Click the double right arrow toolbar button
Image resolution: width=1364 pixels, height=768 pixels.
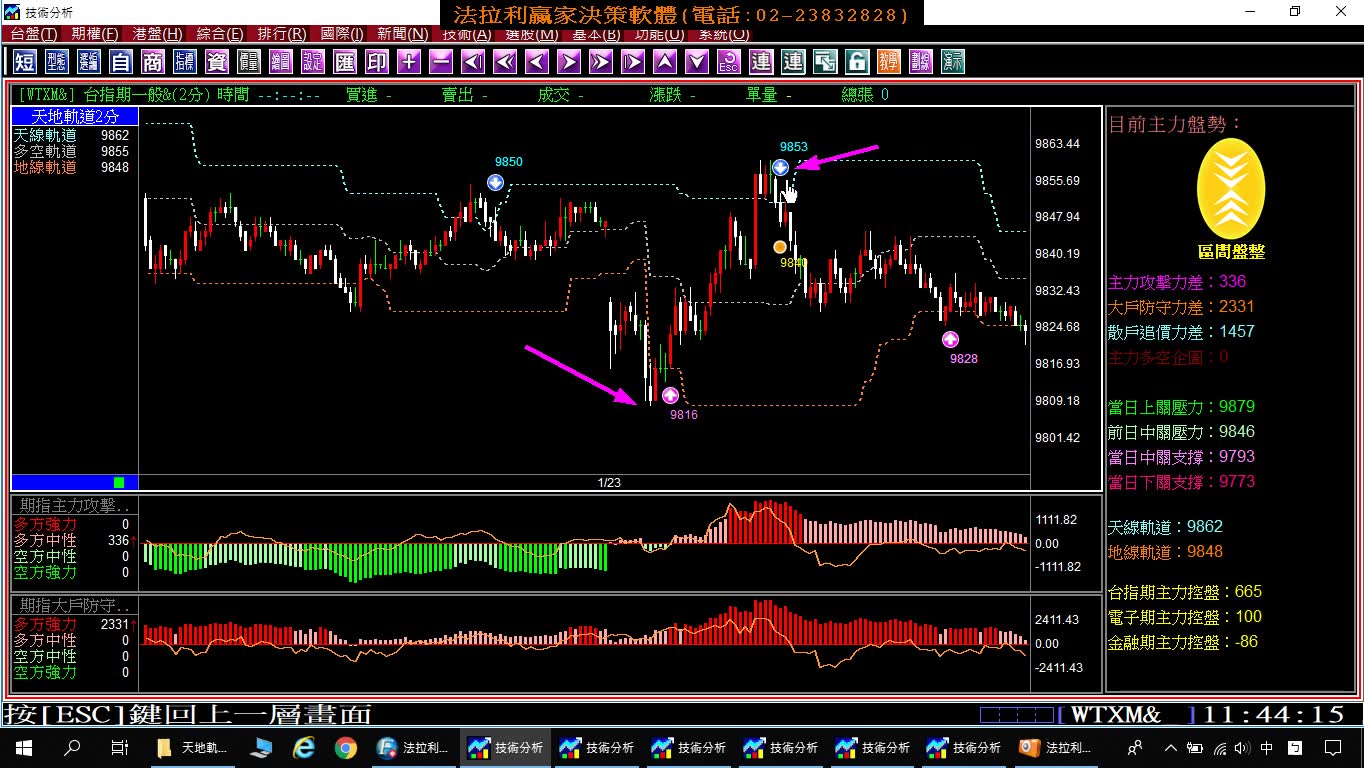pyautogui.click(x=601, y=61)
